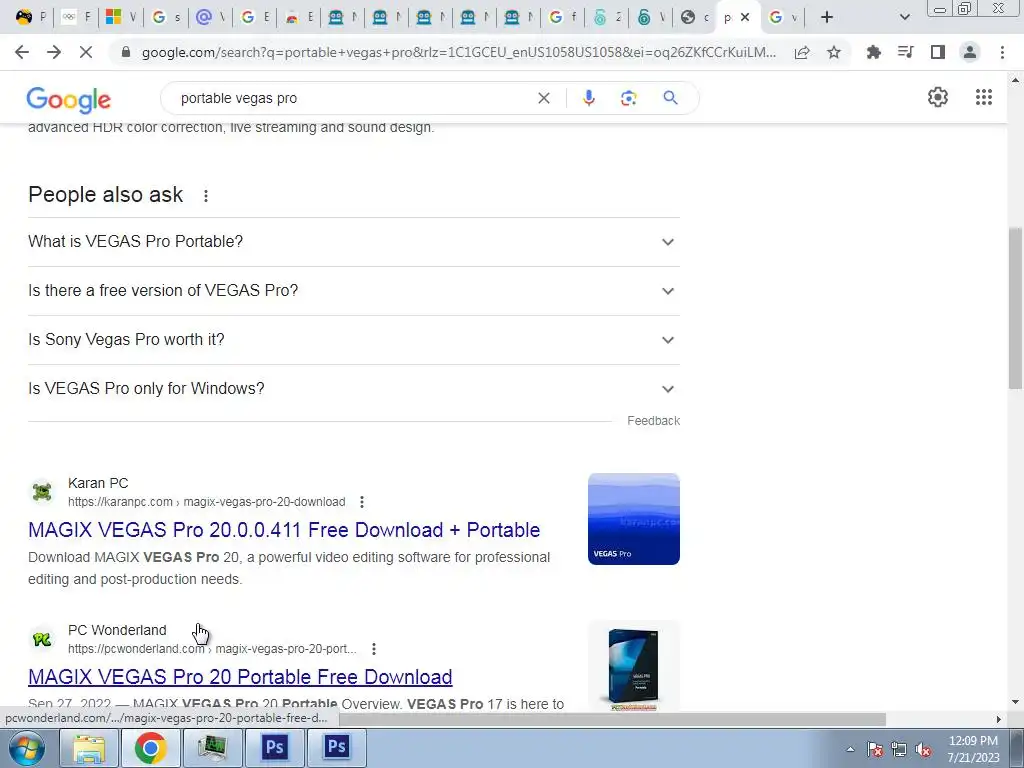Open the tab search dropdown chevron

[x=904, y=18]
